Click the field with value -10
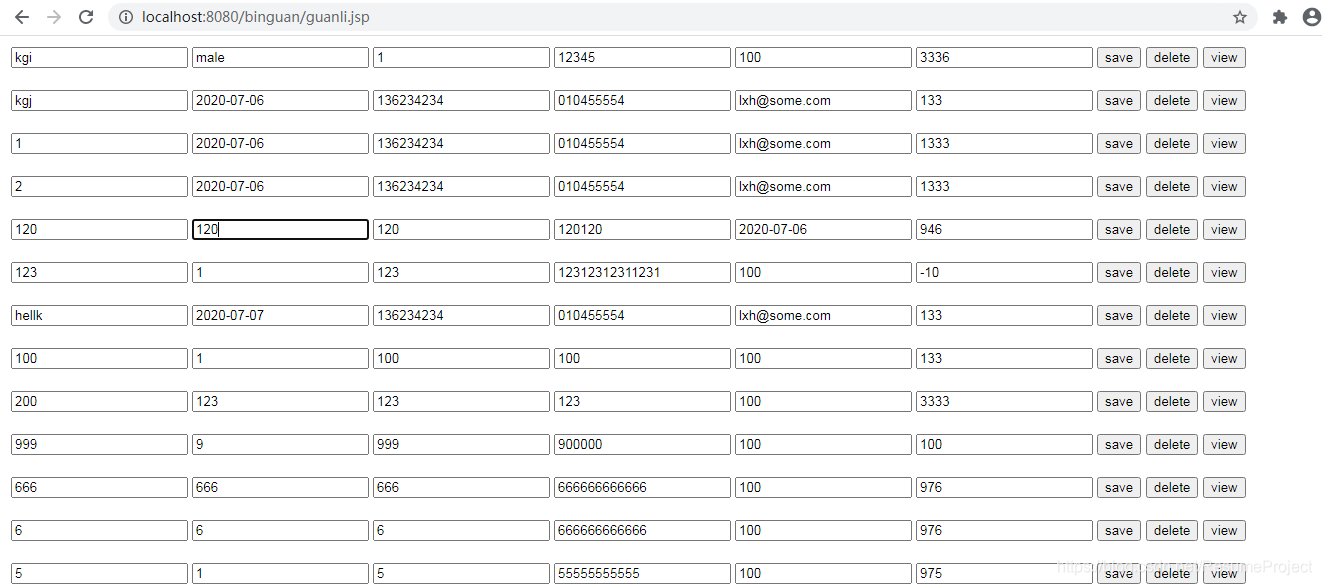Screen dimensions: 1322x585 point(1004,273)
